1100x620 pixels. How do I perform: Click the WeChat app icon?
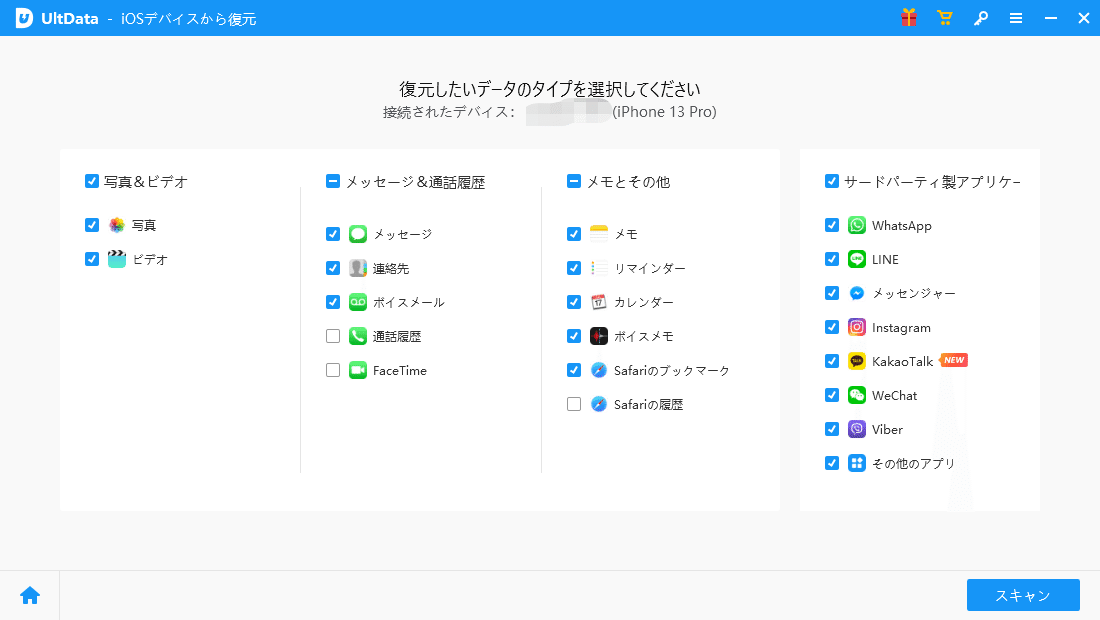click(x=857, y=395)
